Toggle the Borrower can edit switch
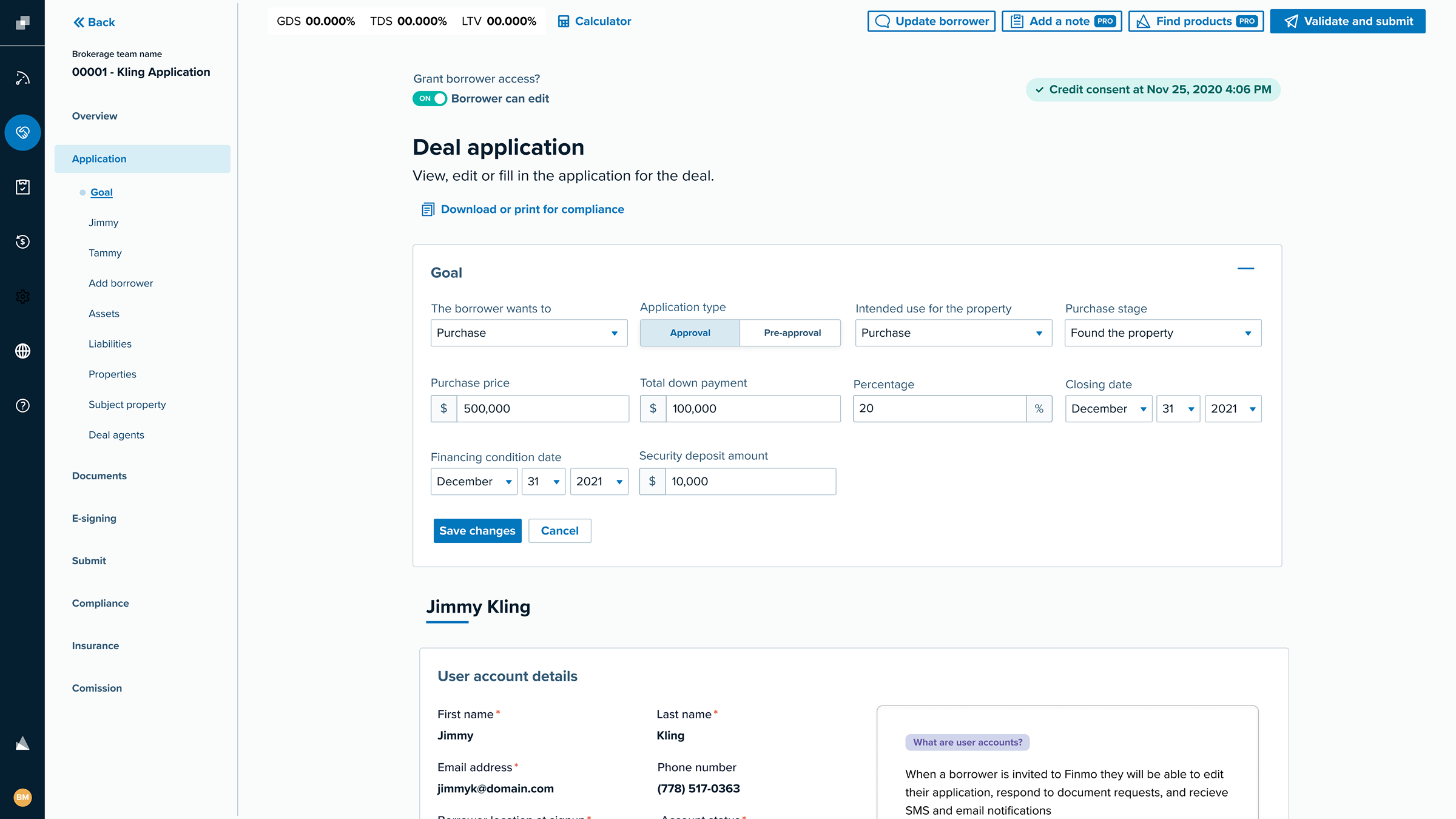Screen dimensions: 1456x819 point(430,98)
